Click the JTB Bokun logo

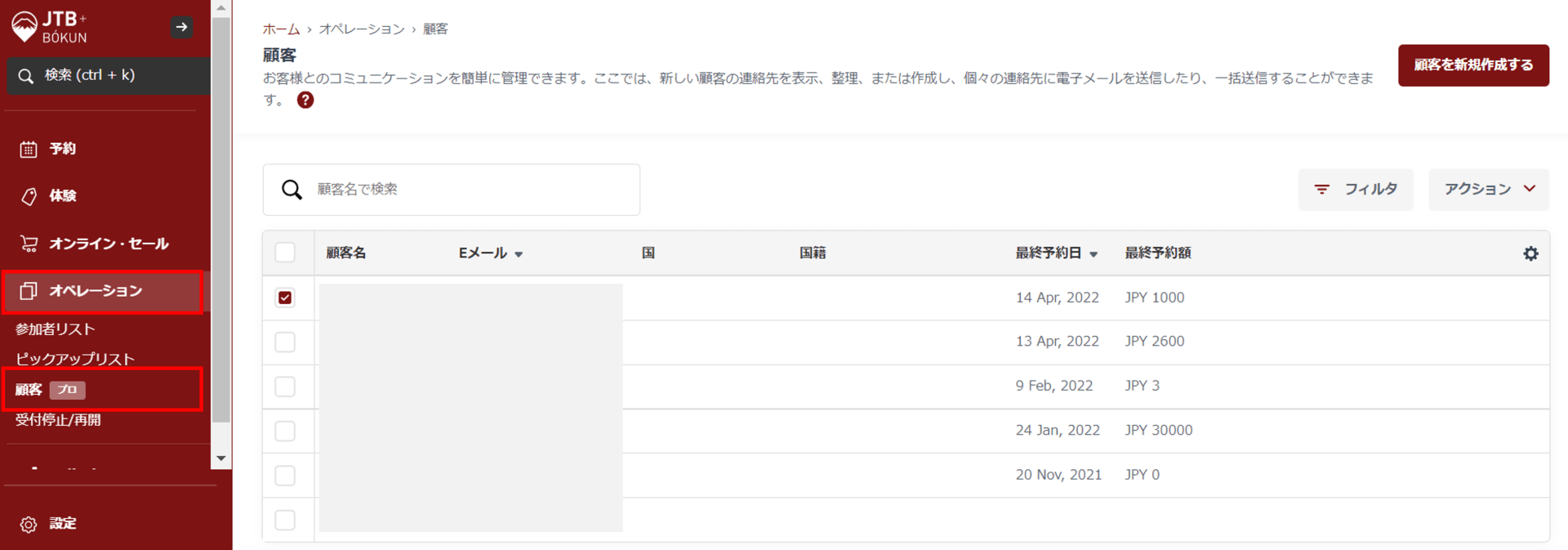point(51,27)
